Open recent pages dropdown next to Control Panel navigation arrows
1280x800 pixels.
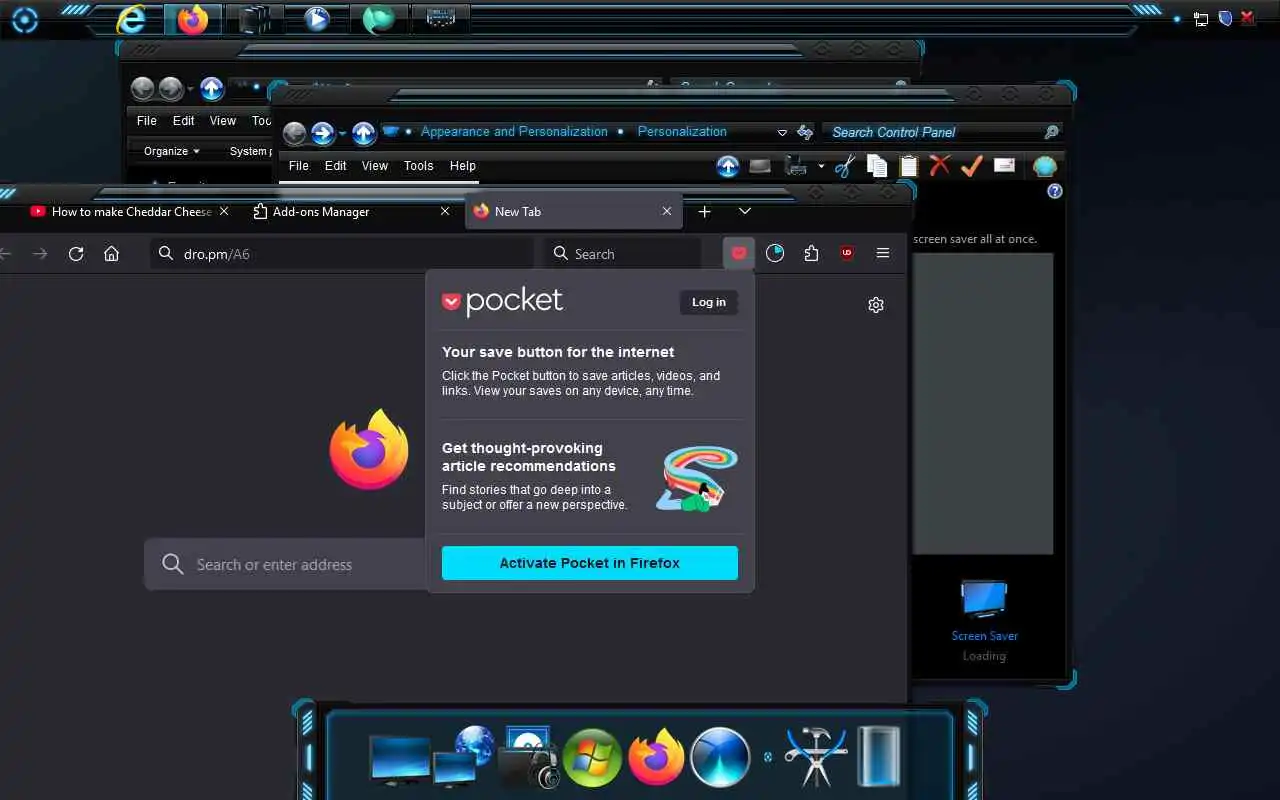click(342, 133)
